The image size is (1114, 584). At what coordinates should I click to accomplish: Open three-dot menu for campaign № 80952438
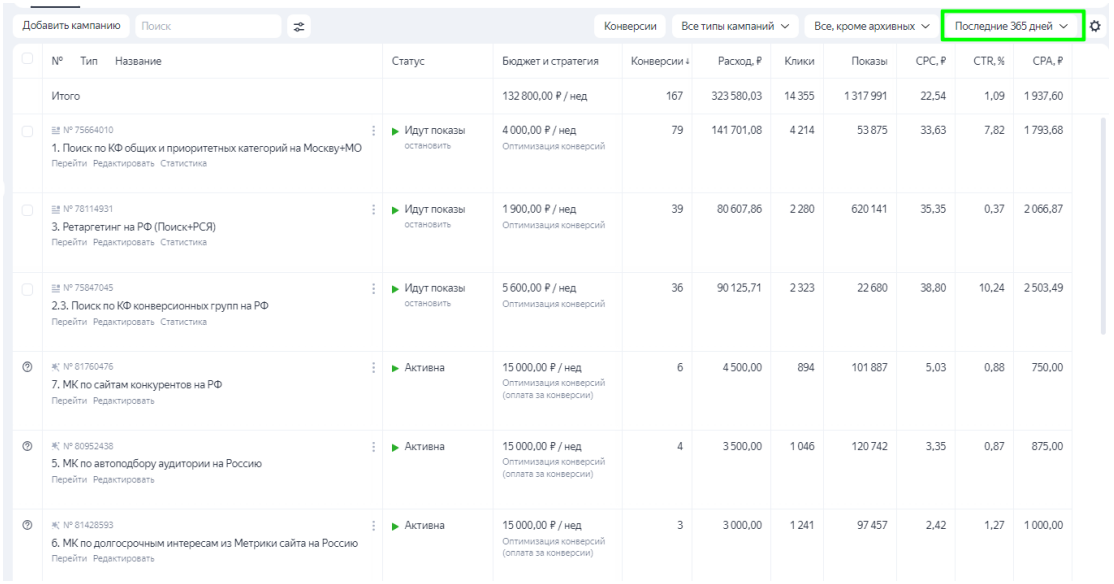point(374,447)
